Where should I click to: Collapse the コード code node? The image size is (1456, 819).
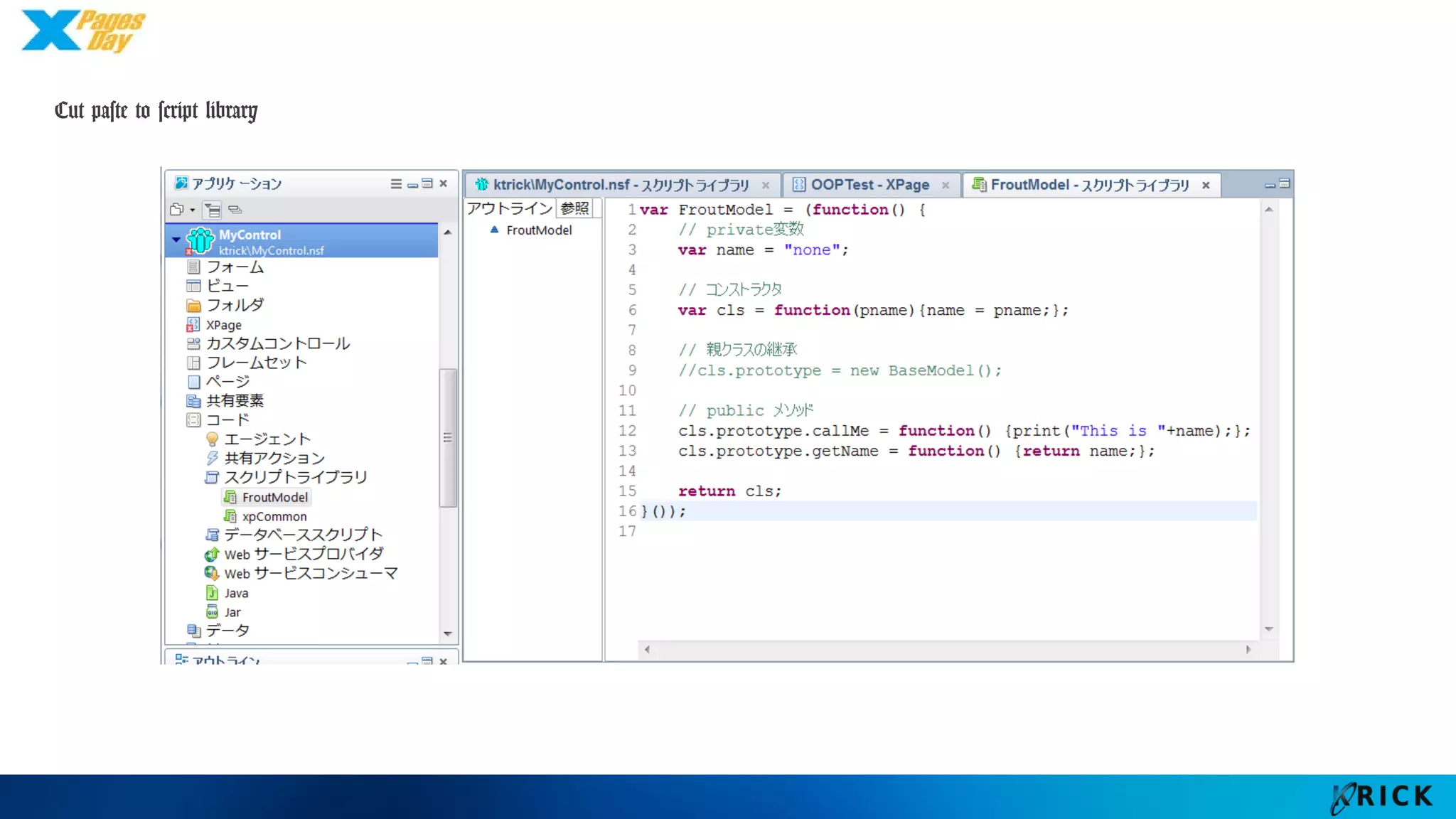193,420
